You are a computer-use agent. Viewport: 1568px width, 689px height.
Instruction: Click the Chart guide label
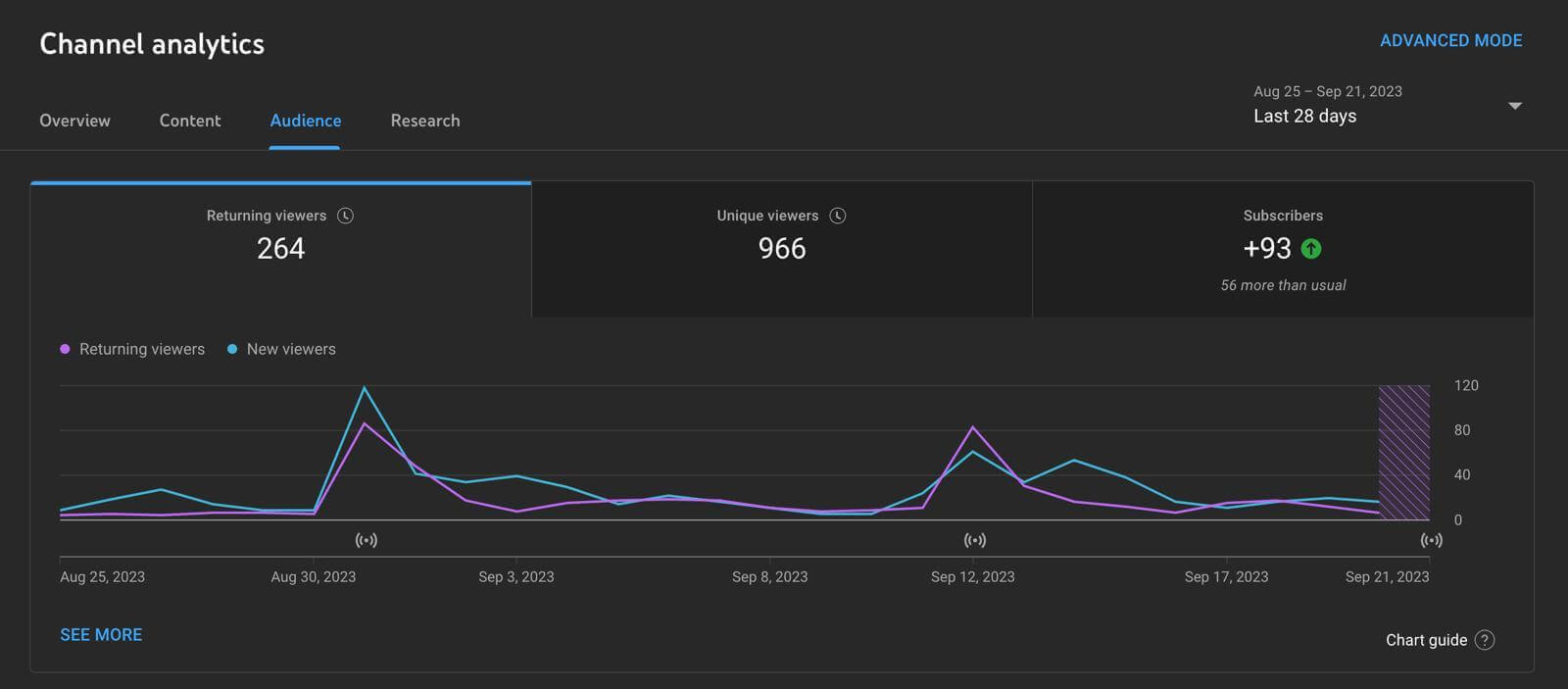tap(1426, 640)
